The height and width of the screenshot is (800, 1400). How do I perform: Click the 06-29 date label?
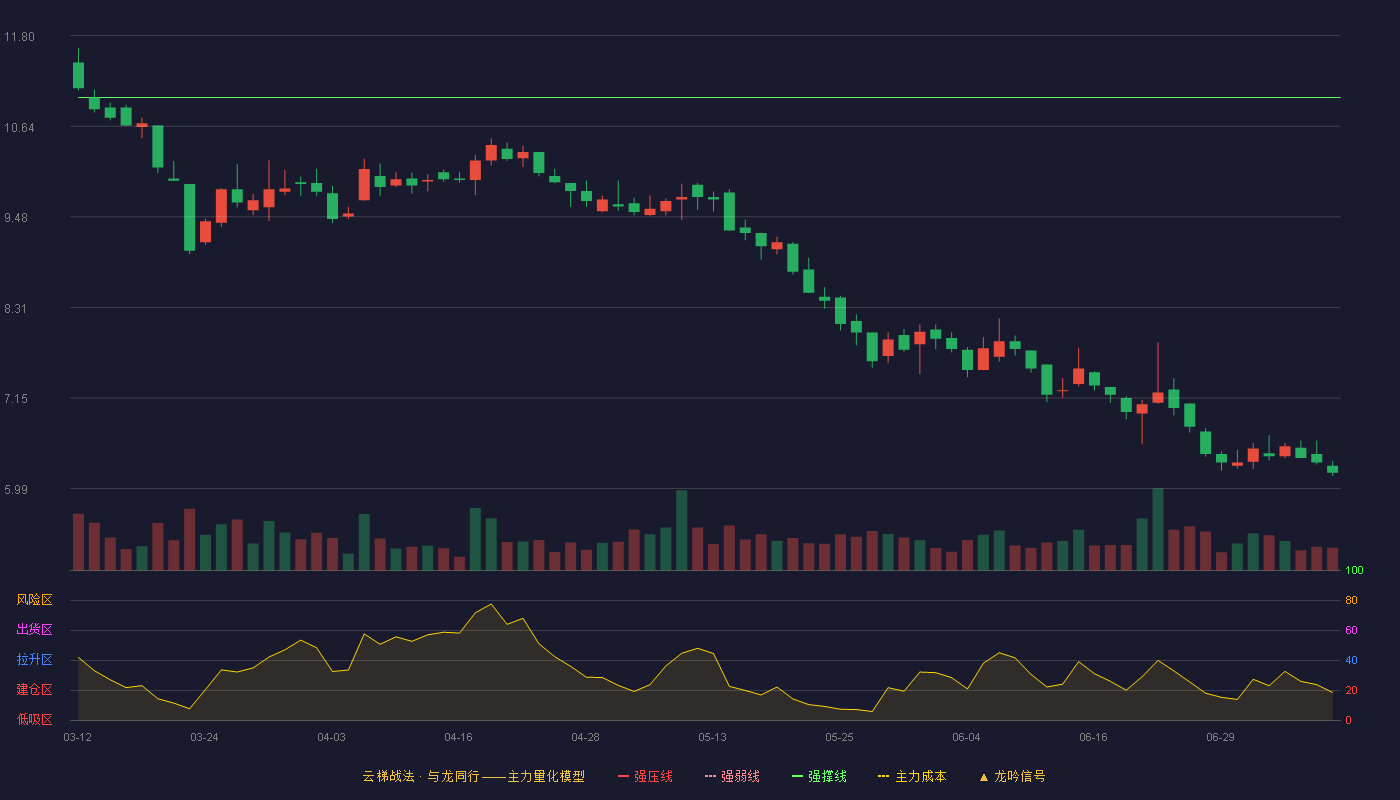click(x=1220, y=737)
